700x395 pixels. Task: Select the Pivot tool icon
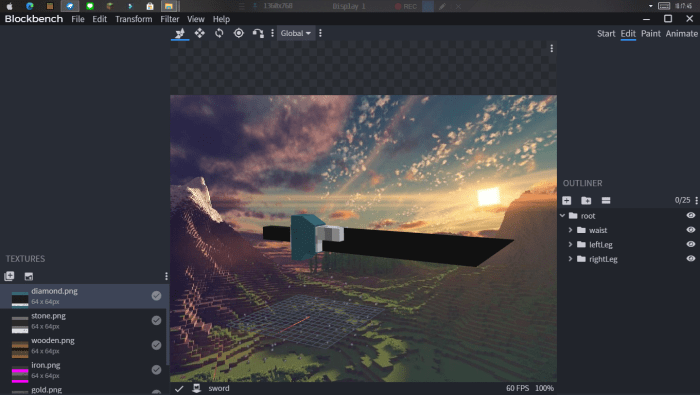239,33
